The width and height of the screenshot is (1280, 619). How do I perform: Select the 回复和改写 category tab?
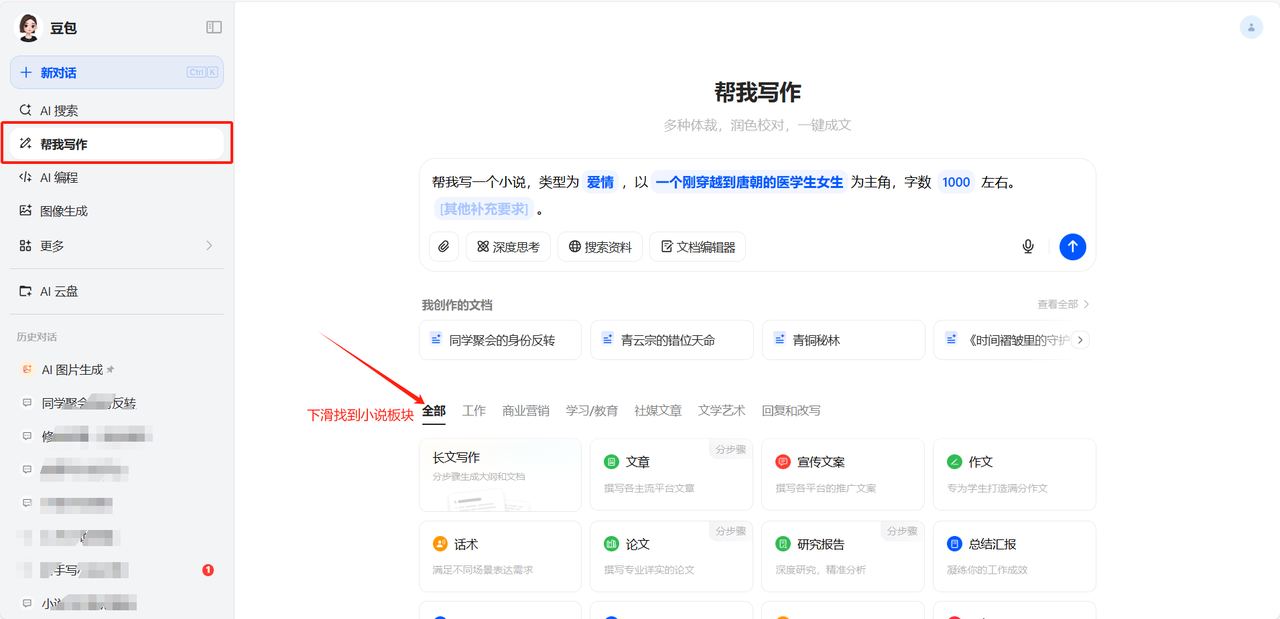[x=791, y=410]
